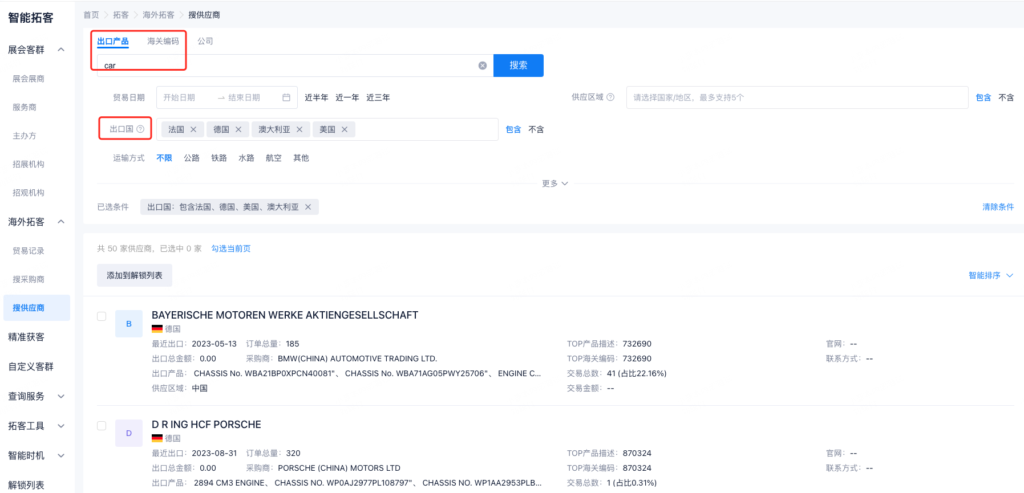Click the help icon beside 出口国
Image resolution: width=1024 pixels, height=493 pixels.
point(140,130)
